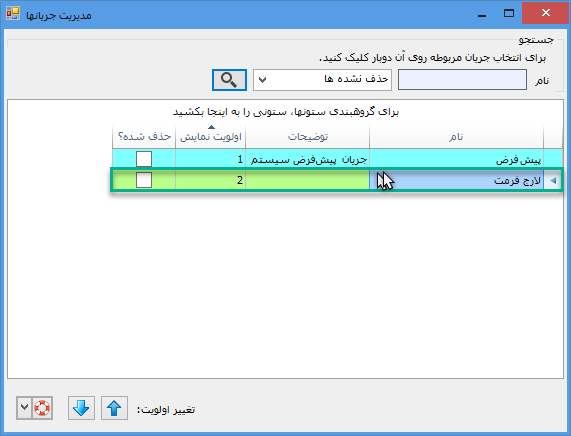Open dropdown arrow beside lifebuoy icon
Screen dimensions: 571x436
tap(24, 407)
